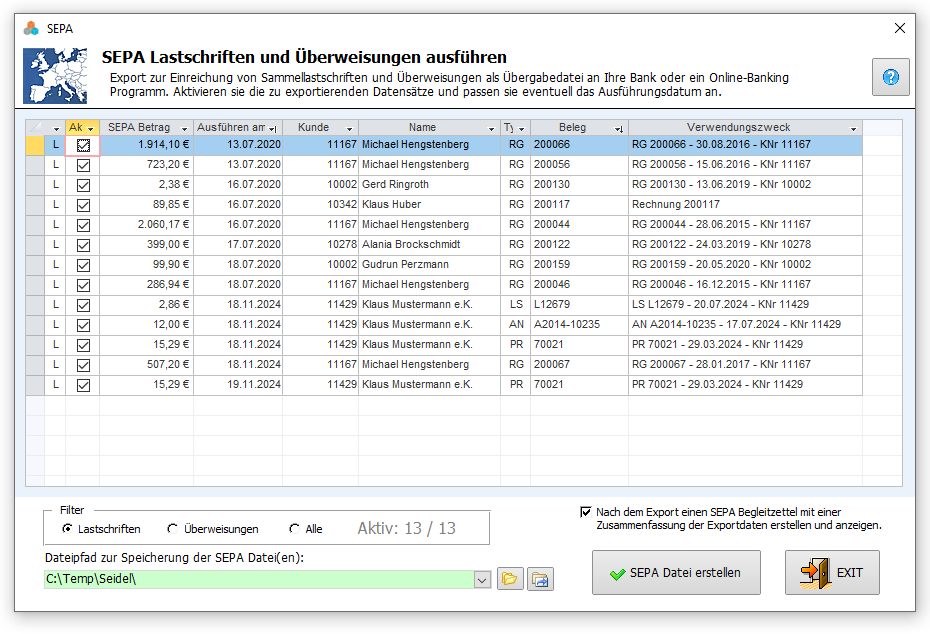Click the type cell 'LS'
Screen dimensions: 930x634
pos(516,304)
